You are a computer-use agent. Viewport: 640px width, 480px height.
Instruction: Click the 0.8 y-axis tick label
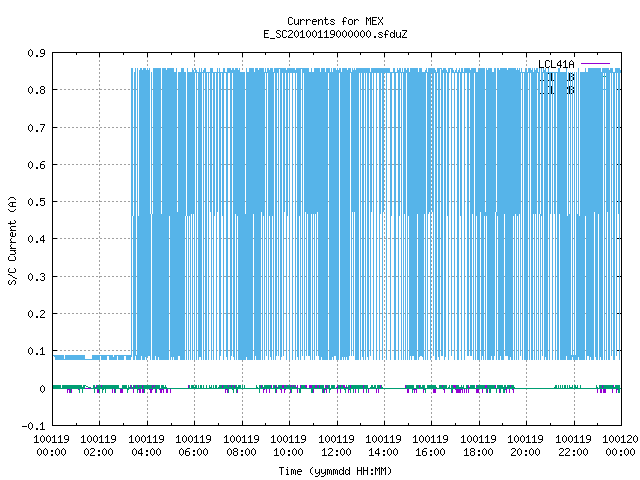click(36, 90)
